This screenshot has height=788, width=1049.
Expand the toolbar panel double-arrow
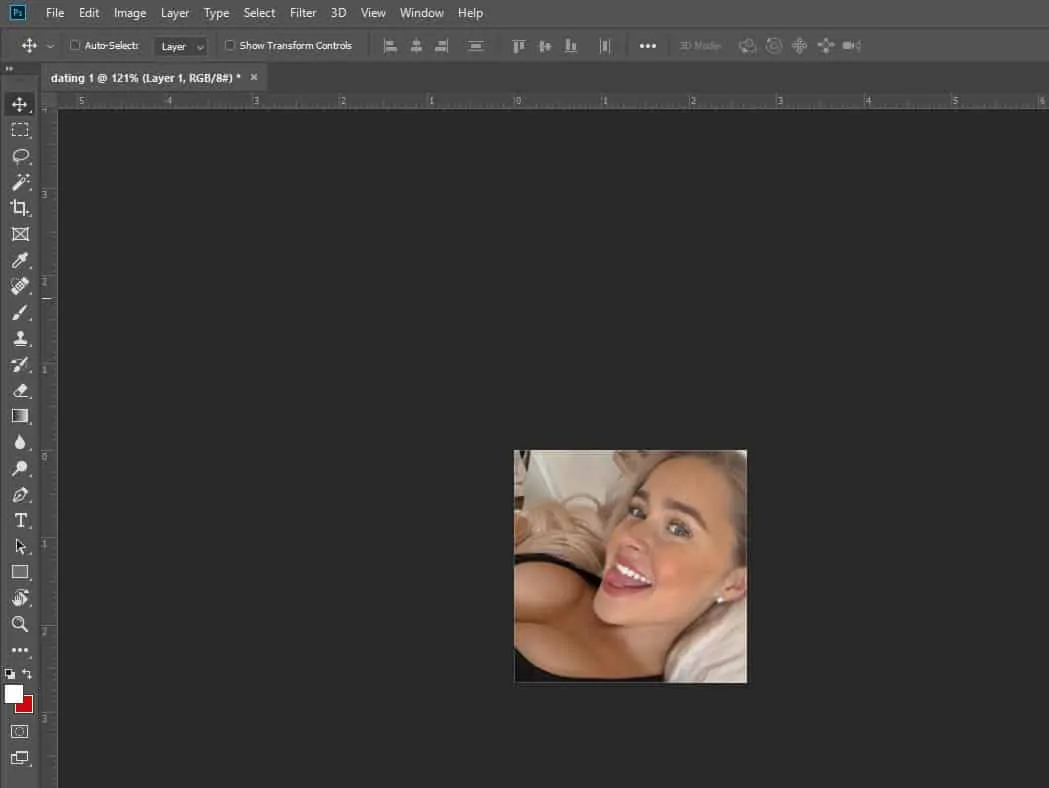click(9, 69)
